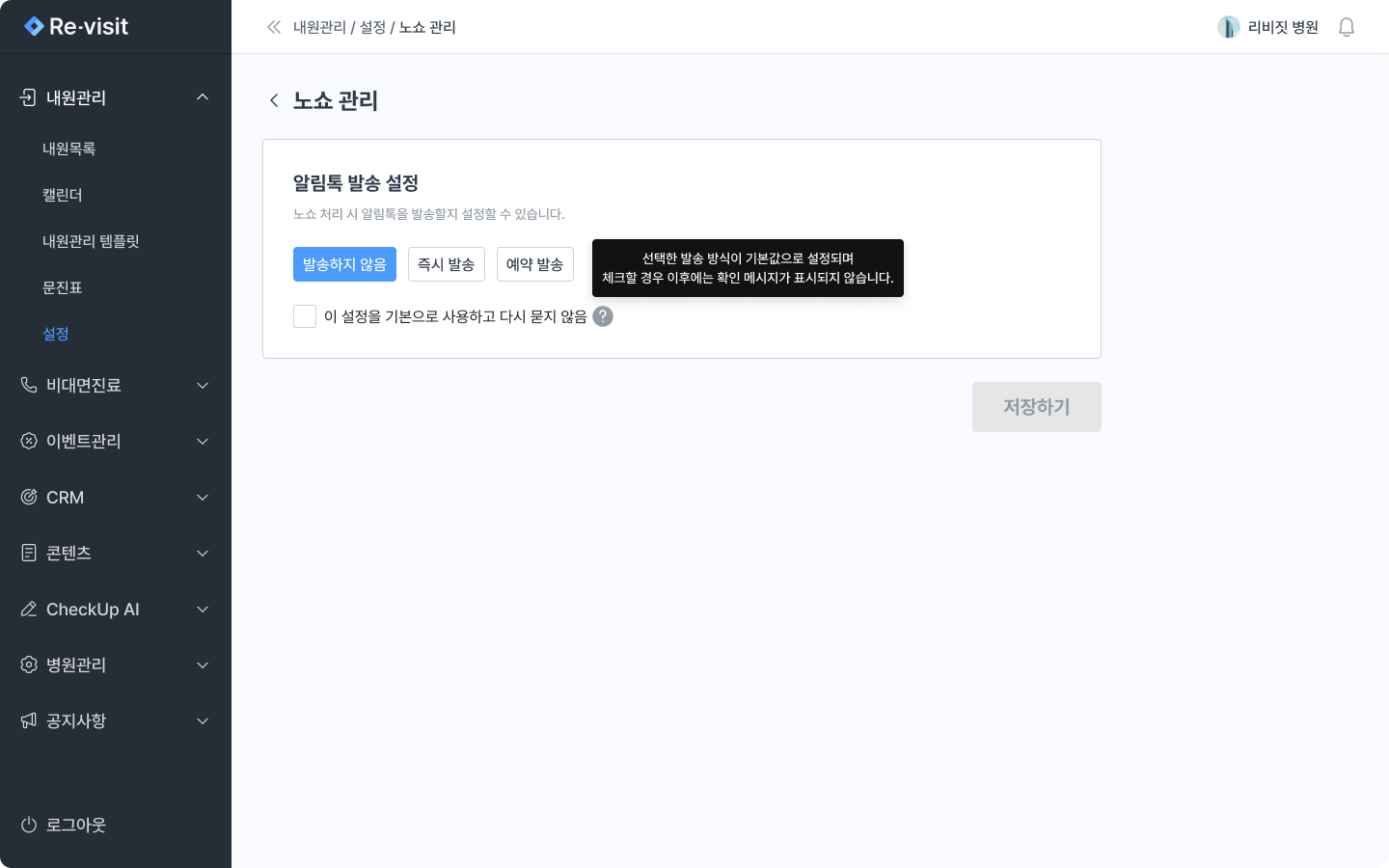Click the notification bell icon
Image resolution: width=1389 pixels, height=868 pixels.
(x=1347, y=27)
